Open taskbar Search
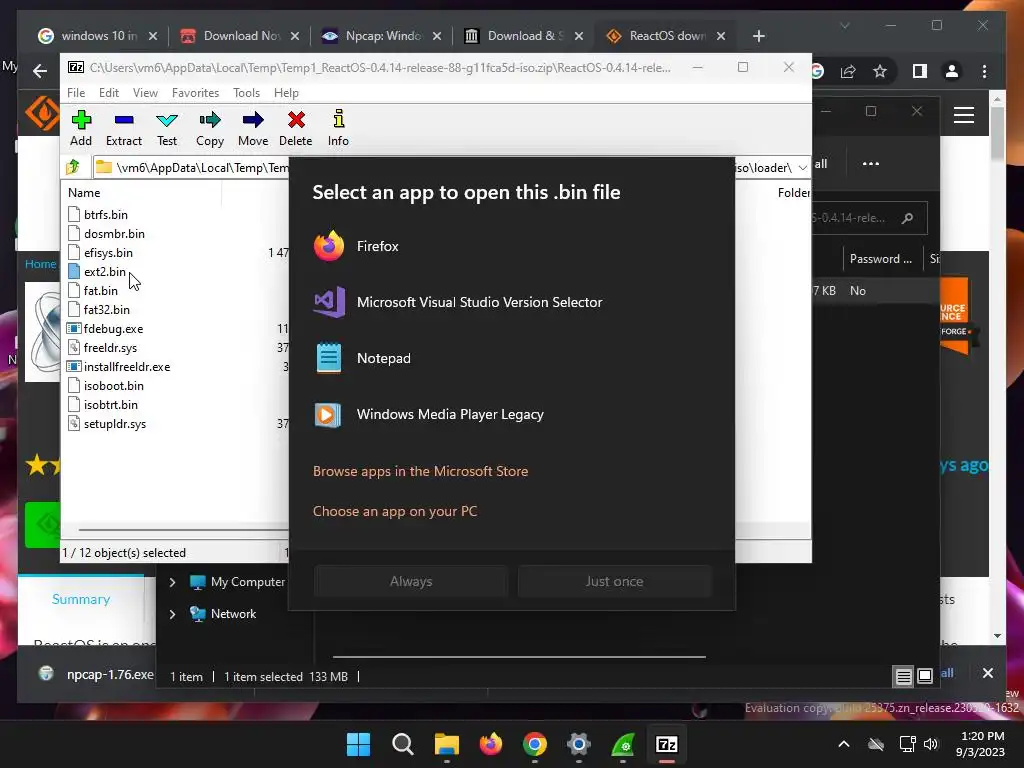Screen dimensions: 1024x768 click(x=402, y=744)
